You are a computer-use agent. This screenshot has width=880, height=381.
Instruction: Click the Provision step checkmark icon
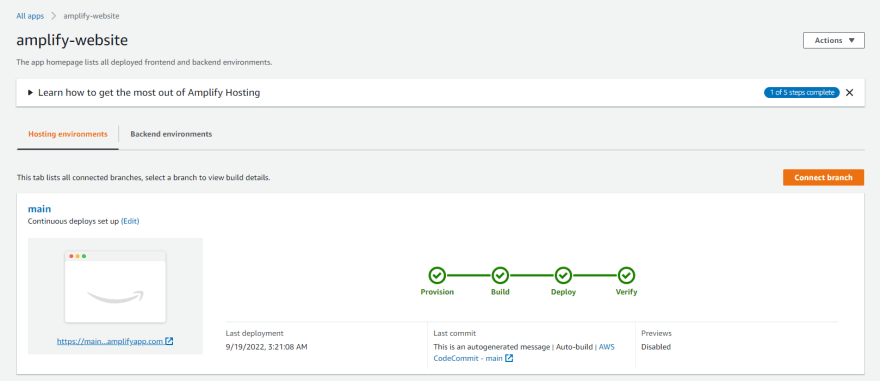click(437, 276)
